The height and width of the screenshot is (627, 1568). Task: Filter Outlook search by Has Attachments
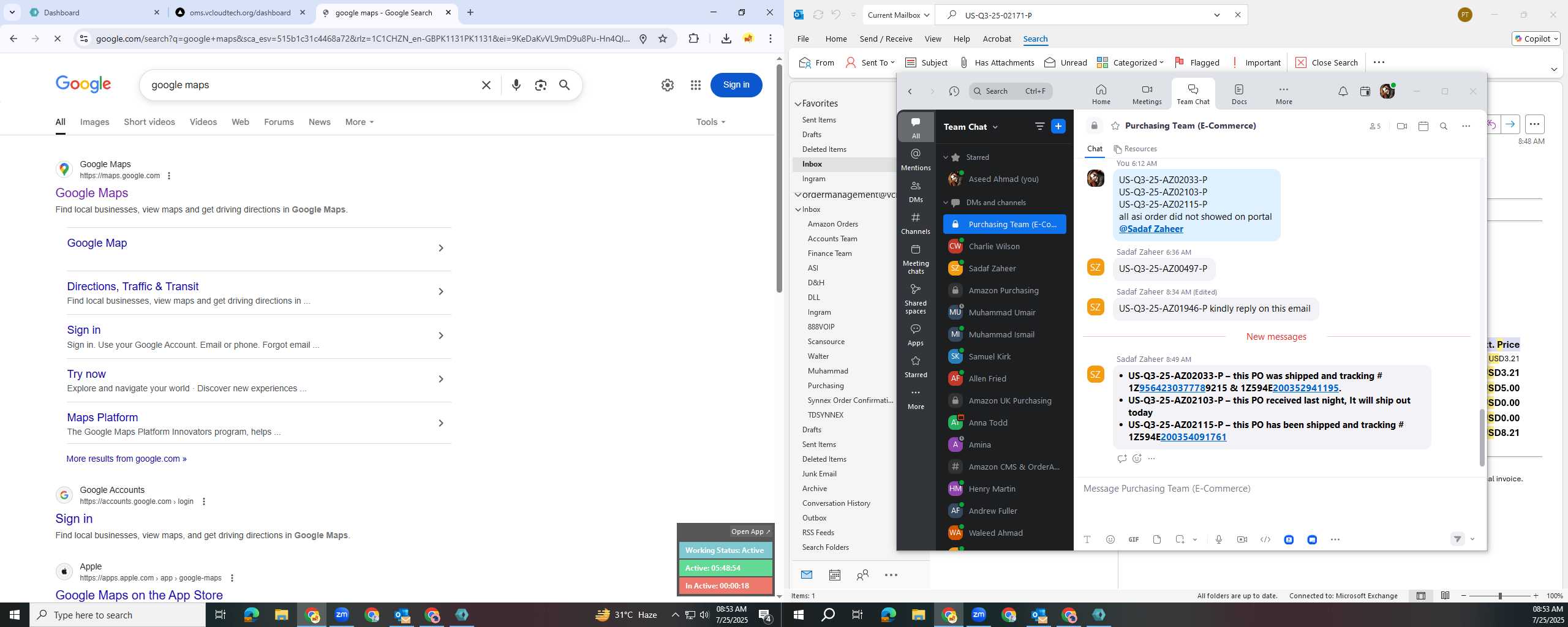(997, 62)
